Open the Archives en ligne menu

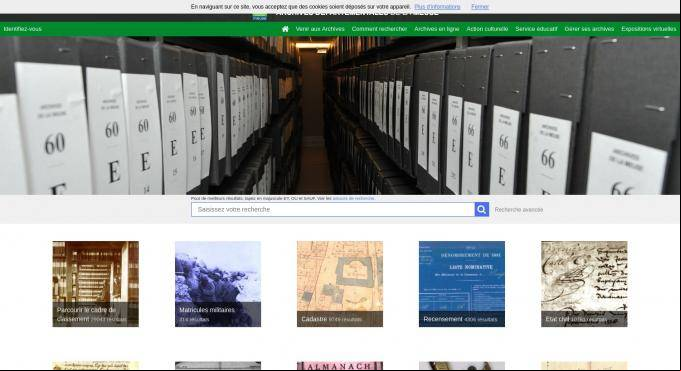[436, 29]
